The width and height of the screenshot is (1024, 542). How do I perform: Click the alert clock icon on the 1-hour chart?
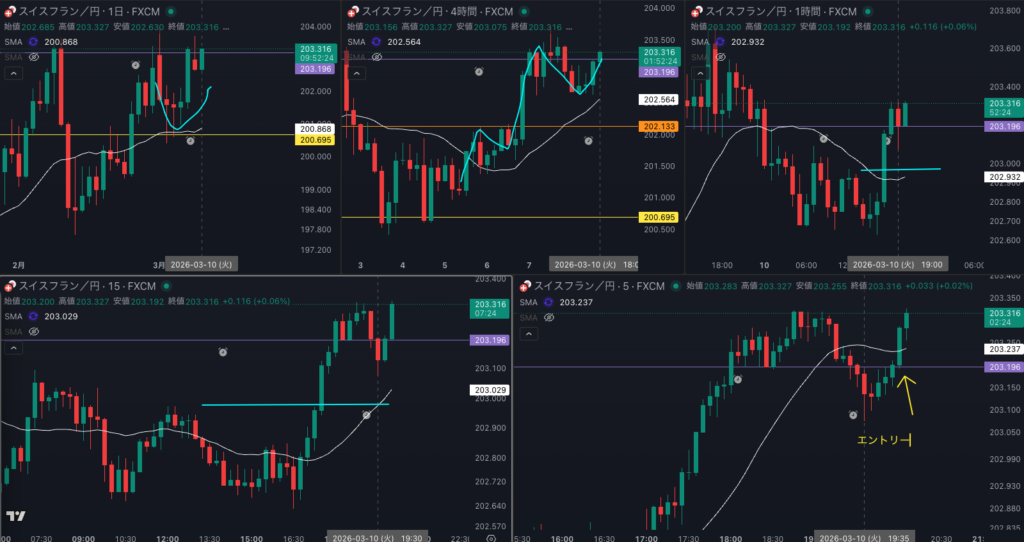[824, 139]
